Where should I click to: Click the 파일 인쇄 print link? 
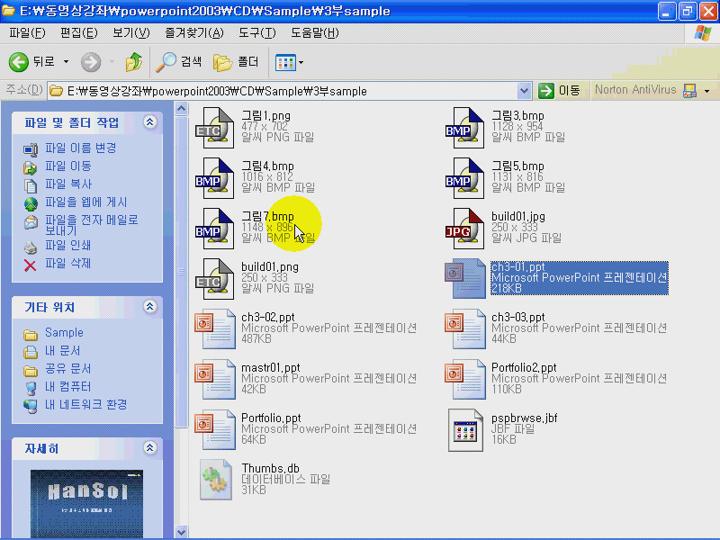pos(68,245)
